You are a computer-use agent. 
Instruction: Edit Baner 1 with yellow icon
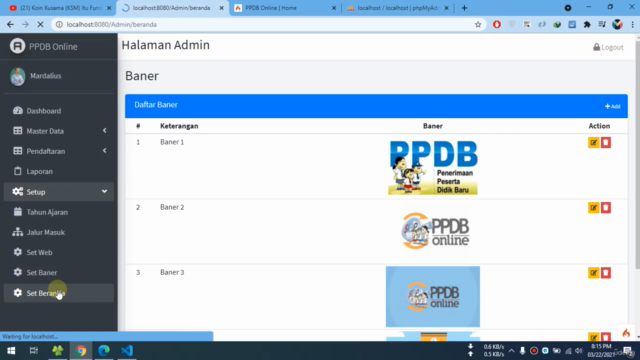click(x=593, y=142)
